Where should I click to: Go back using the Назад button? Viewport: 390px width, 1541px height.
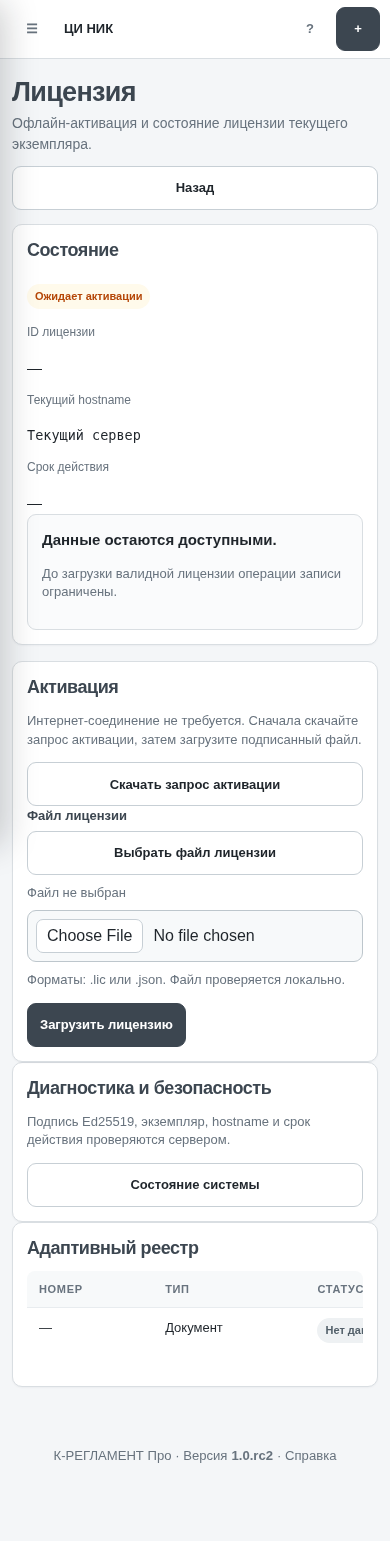pyautogui.click(x=195, y=188)
